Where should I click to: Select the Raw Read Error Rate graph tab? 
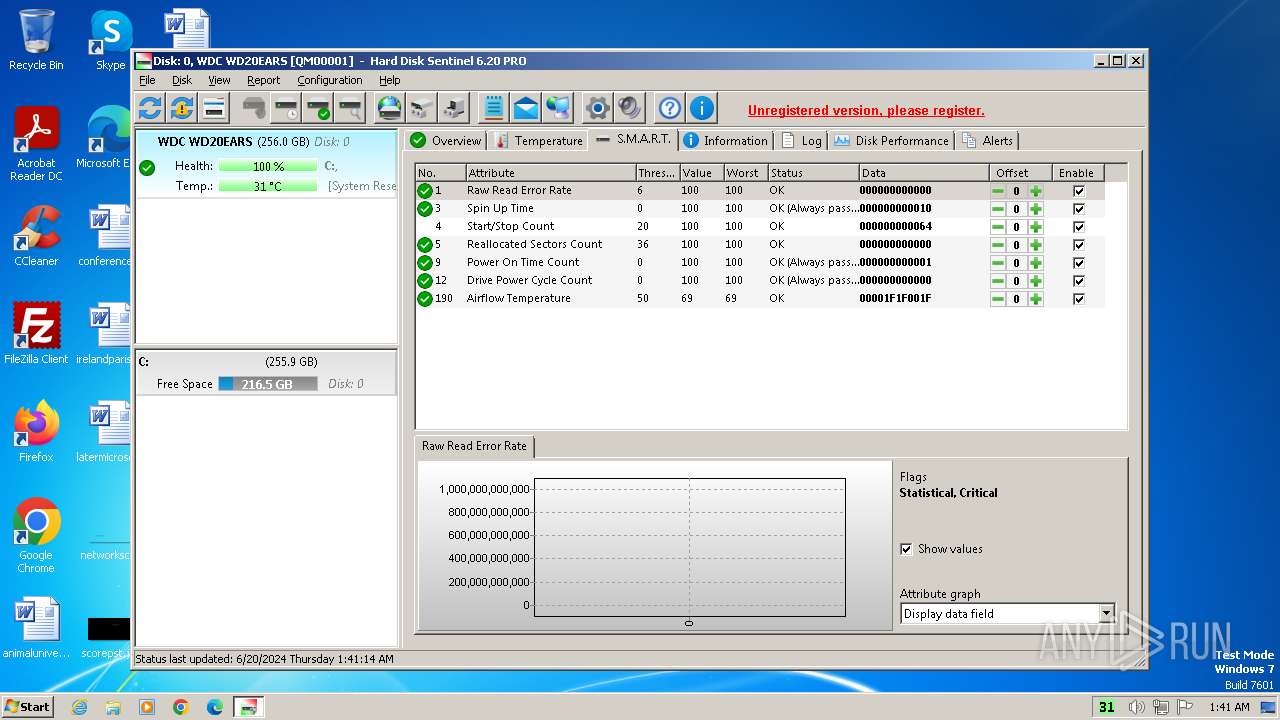coord(474,446)
